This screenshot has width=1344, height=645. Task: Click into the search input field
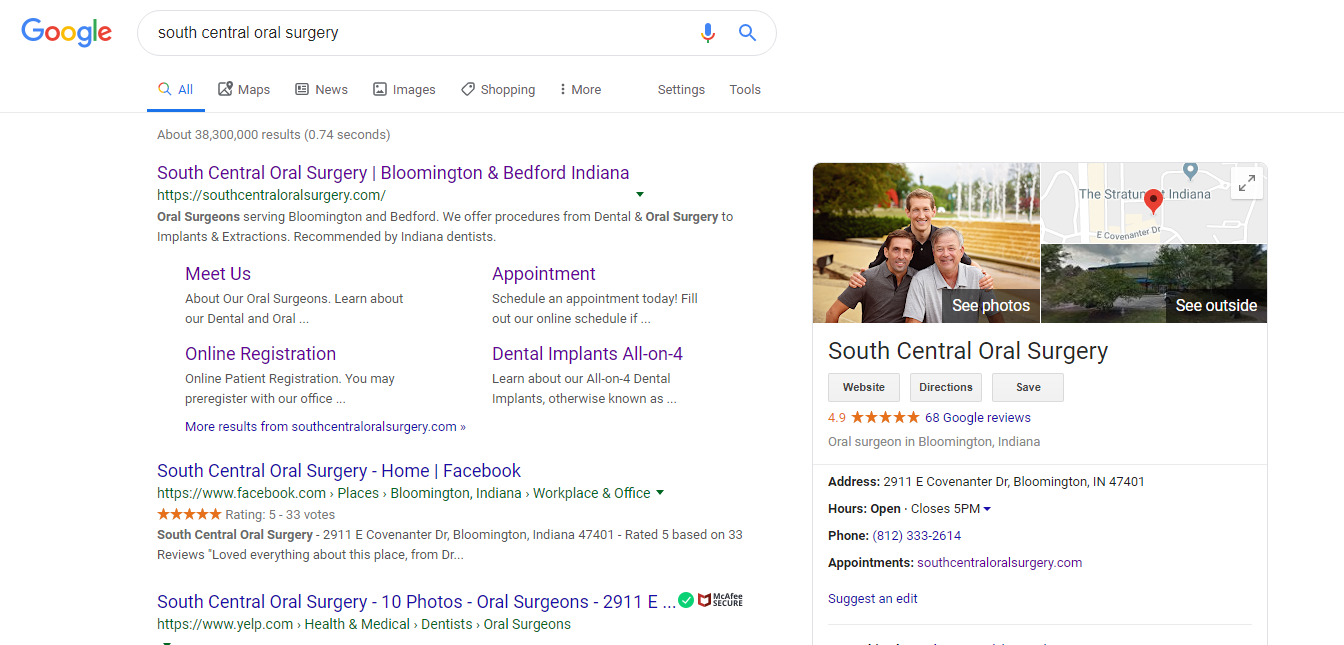[420, 33]
